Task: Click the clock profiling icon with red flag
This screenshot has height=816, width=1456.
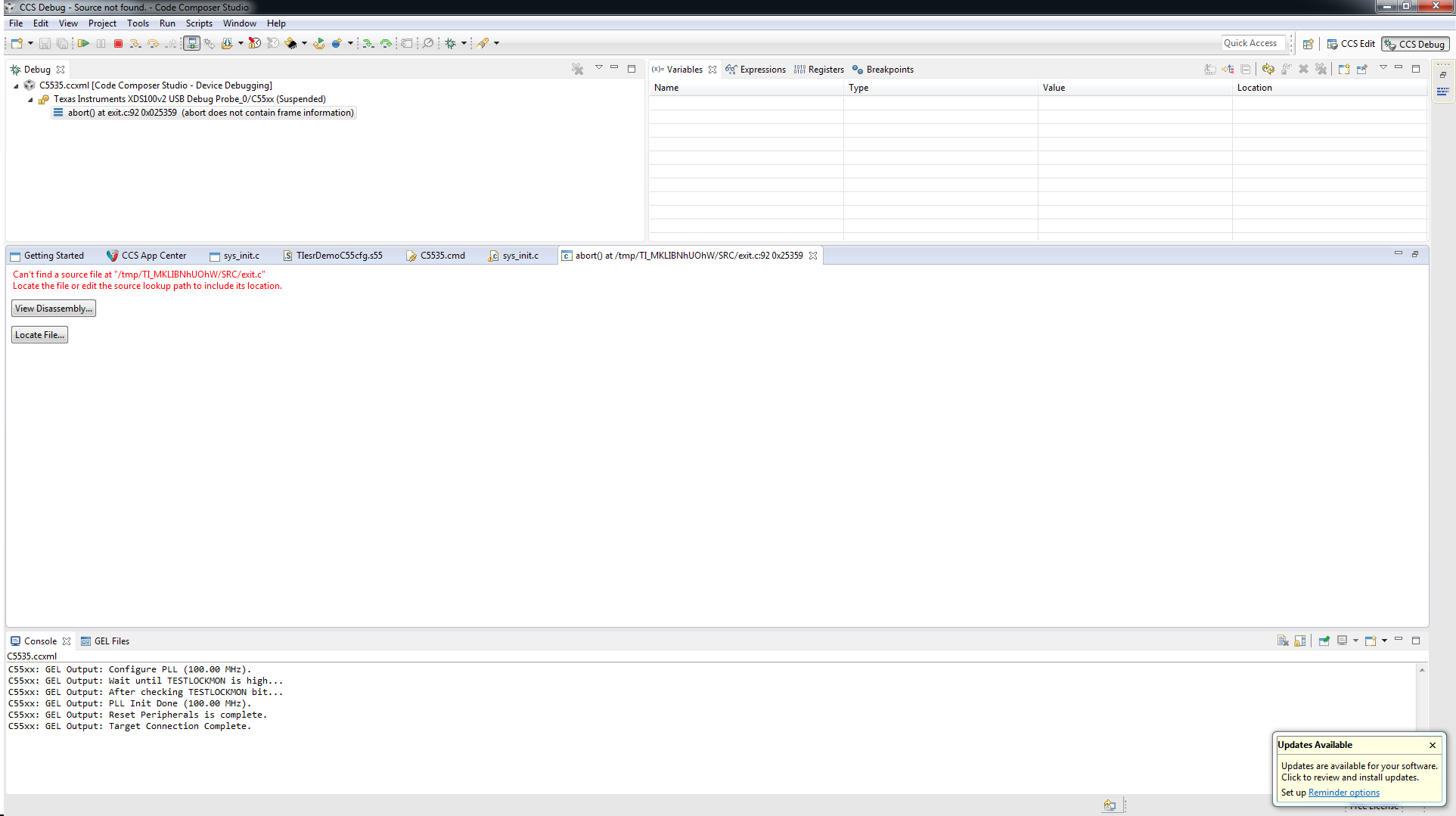Action: click(x=255, y=44)
